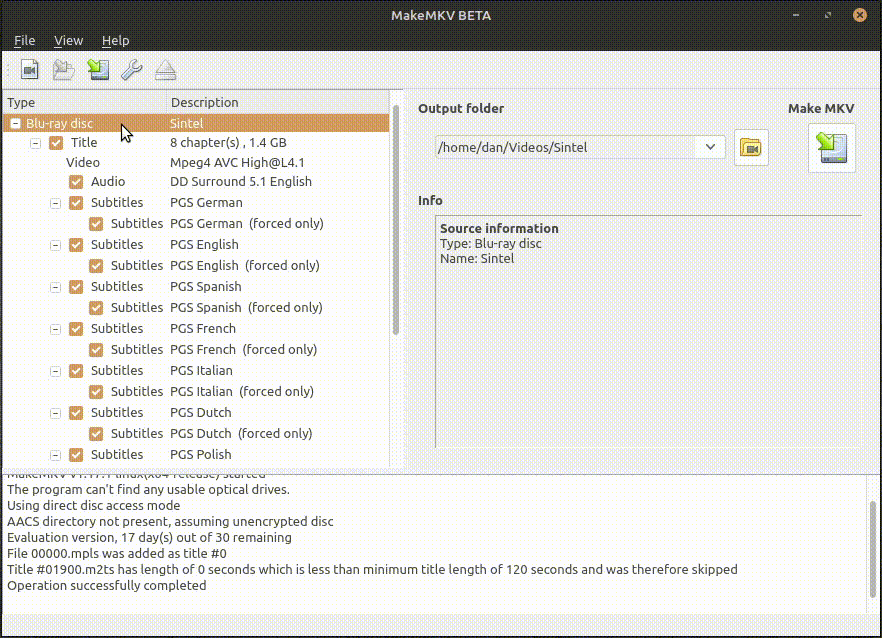Toggle PGS Dutch (forced only) checkbox

pyautogui.click(x=96, y=434)
